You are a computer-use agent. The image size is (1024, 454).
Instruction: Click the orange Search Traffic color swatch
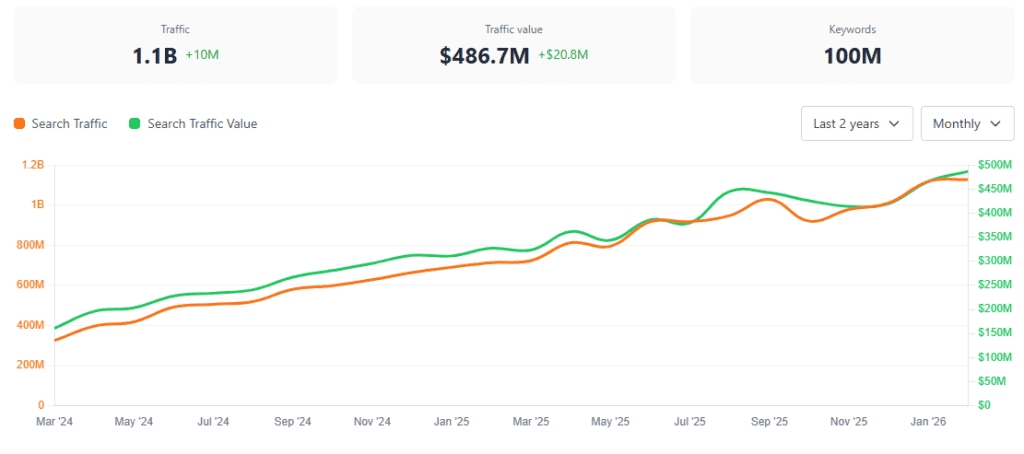tap(20, 123)
